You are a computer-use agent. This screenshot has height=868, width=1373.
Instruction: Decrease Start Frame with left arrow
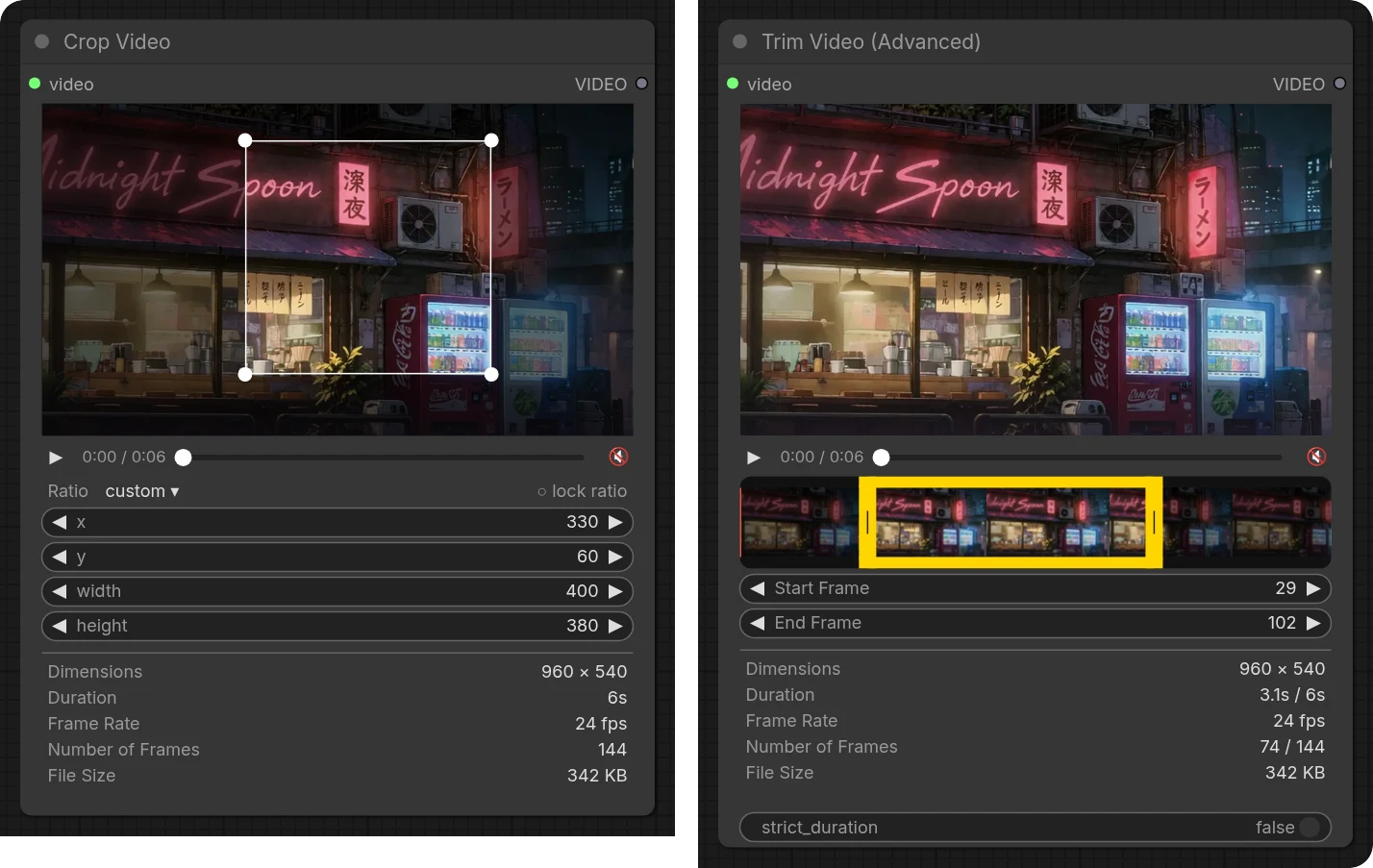tap(758, 588)
